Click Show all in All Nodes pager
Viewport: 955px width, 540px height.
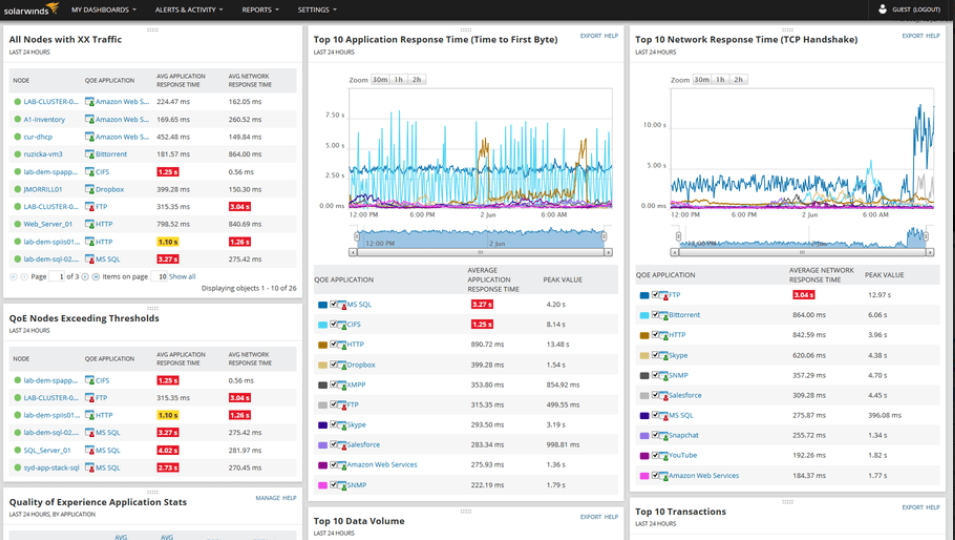[182, 276]
